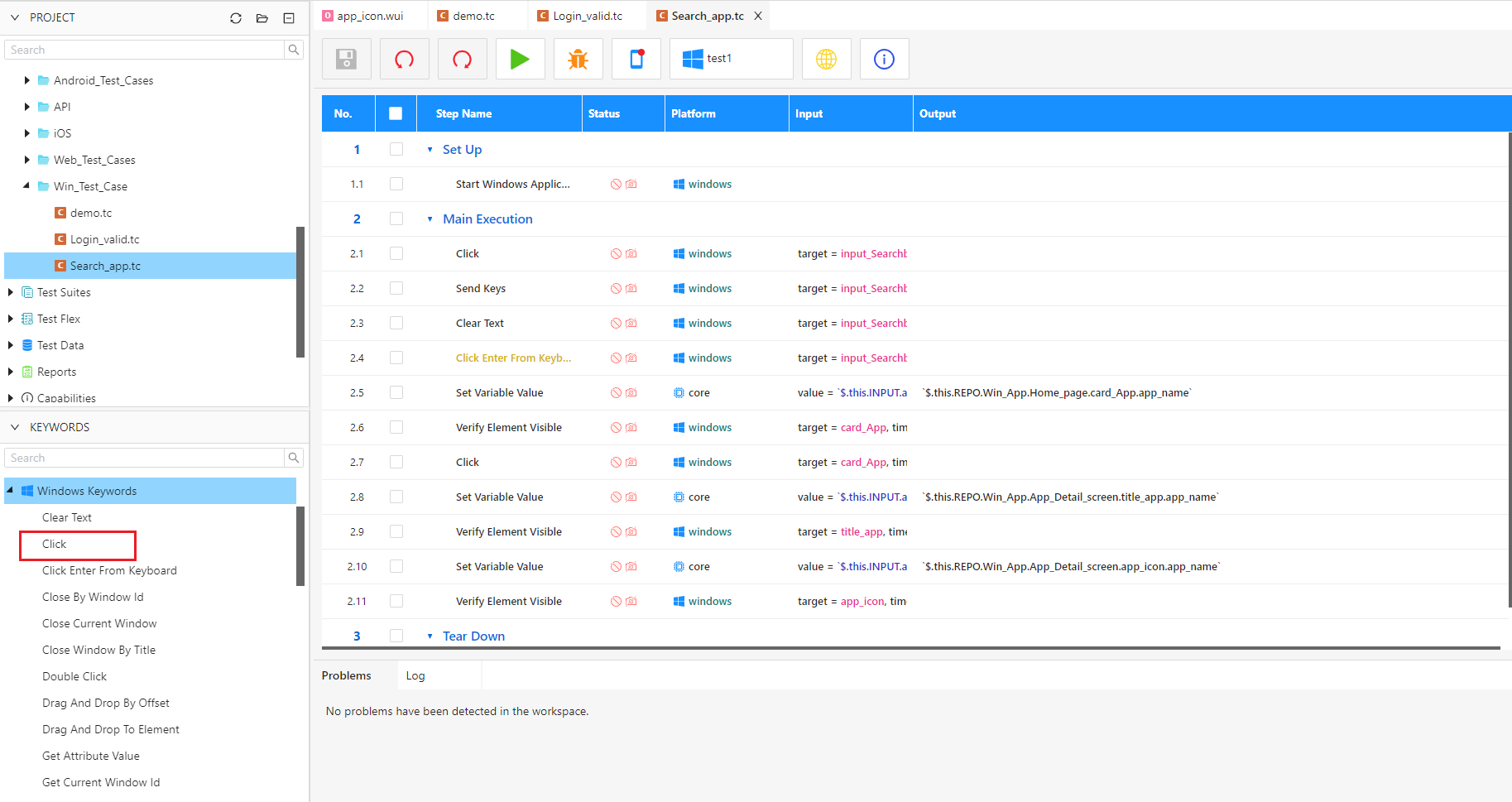Collapse the Win_Test_Case folder
The width and height of the screenshot is (1512, 802).
(x=26, y=186)
